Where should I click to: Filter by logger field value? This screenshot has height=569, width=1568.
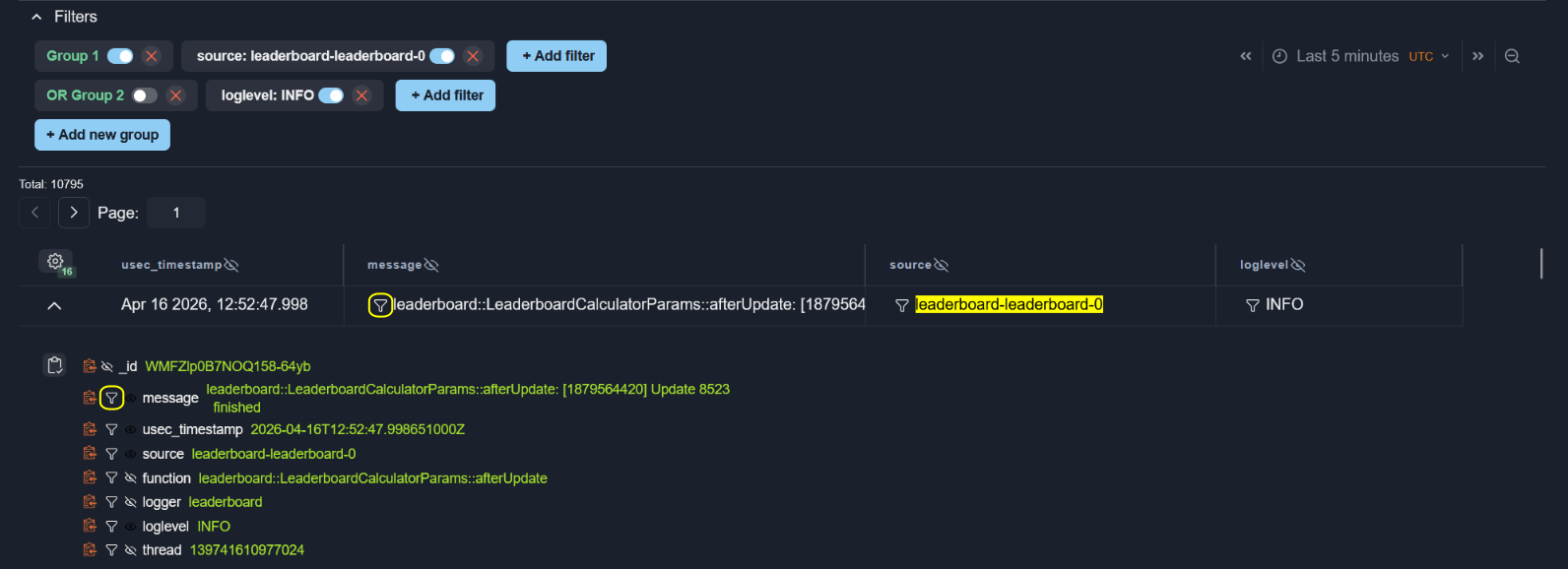(111, 502)
